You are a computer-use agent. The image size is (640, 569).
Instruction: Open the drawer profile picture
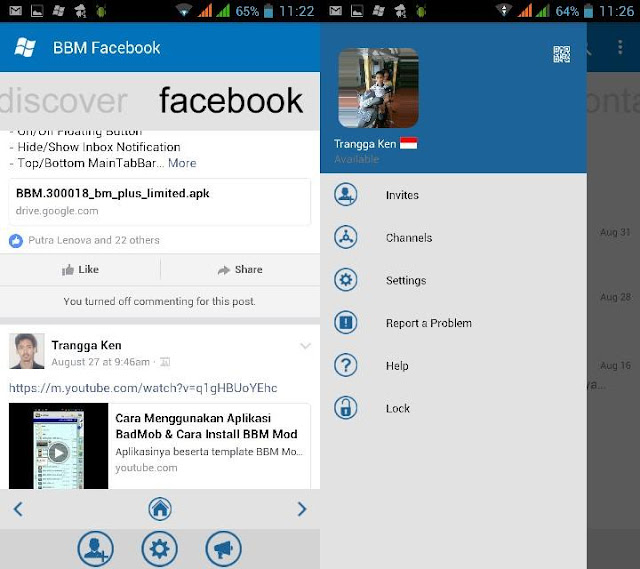pyautogui.click(x=378, y=88)
